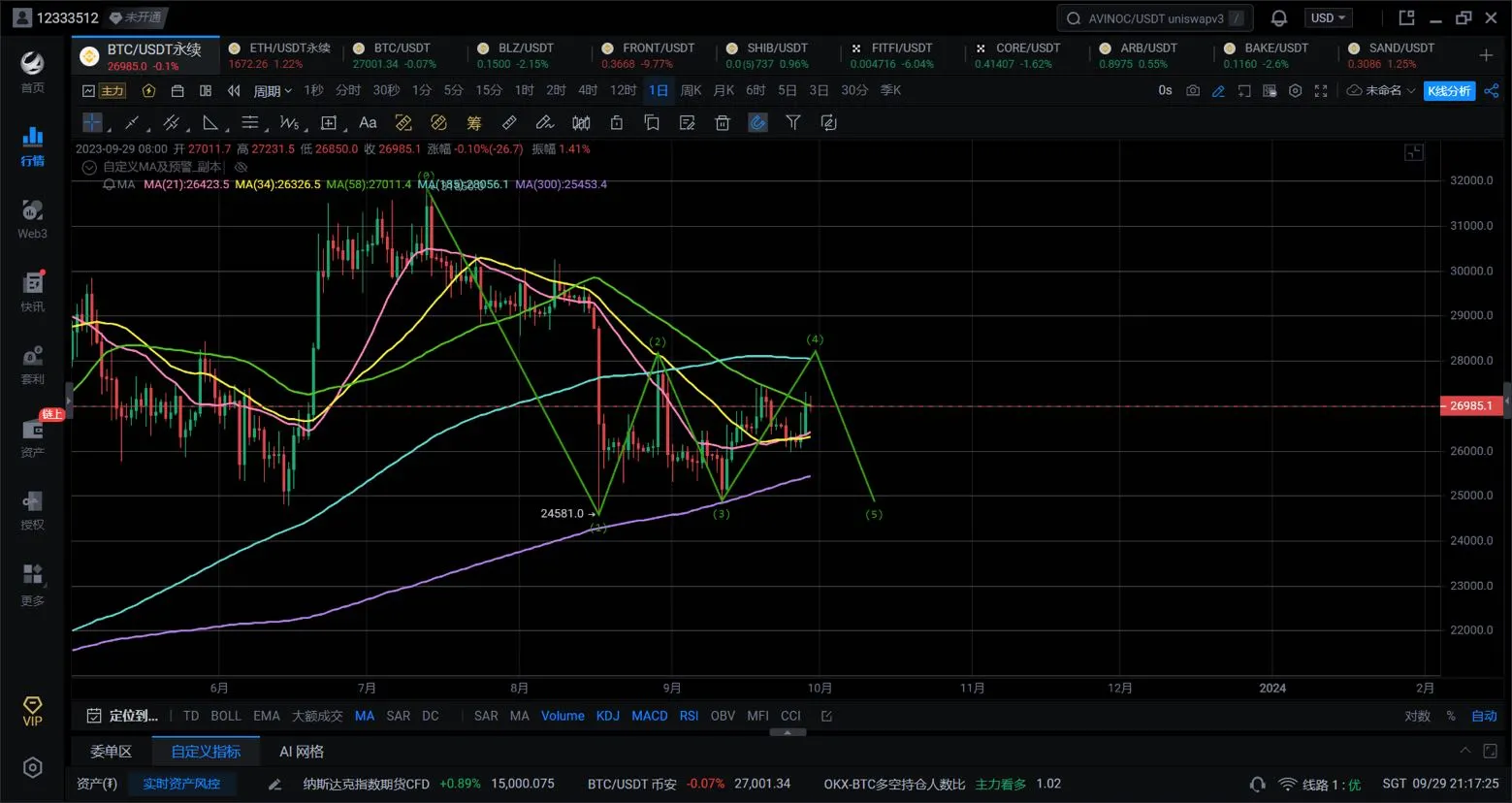1512x803 pixels.
Task: Open the 周期 period dropdown
Action: click(273, 90)
